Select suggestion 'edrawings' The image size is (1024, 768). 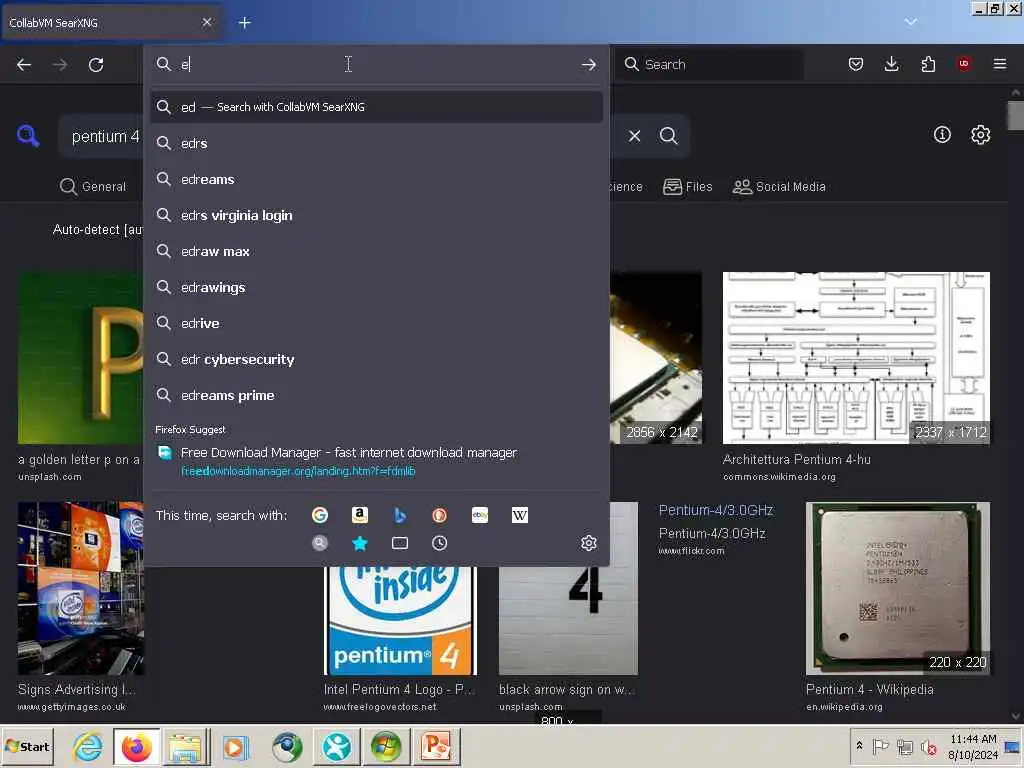[x=376, y=287]
